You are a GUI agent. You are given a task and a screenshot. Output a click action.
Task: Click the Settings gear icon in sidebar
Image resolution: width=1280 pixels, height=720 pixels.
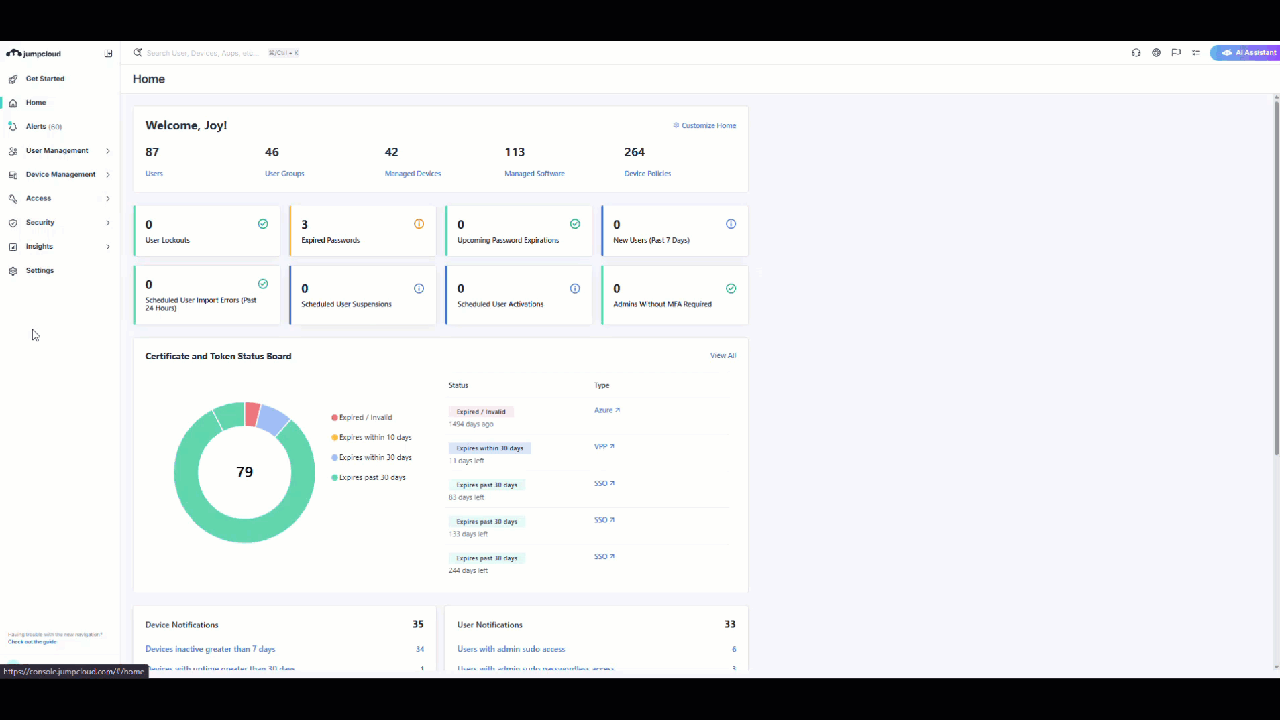pos(13,271)
